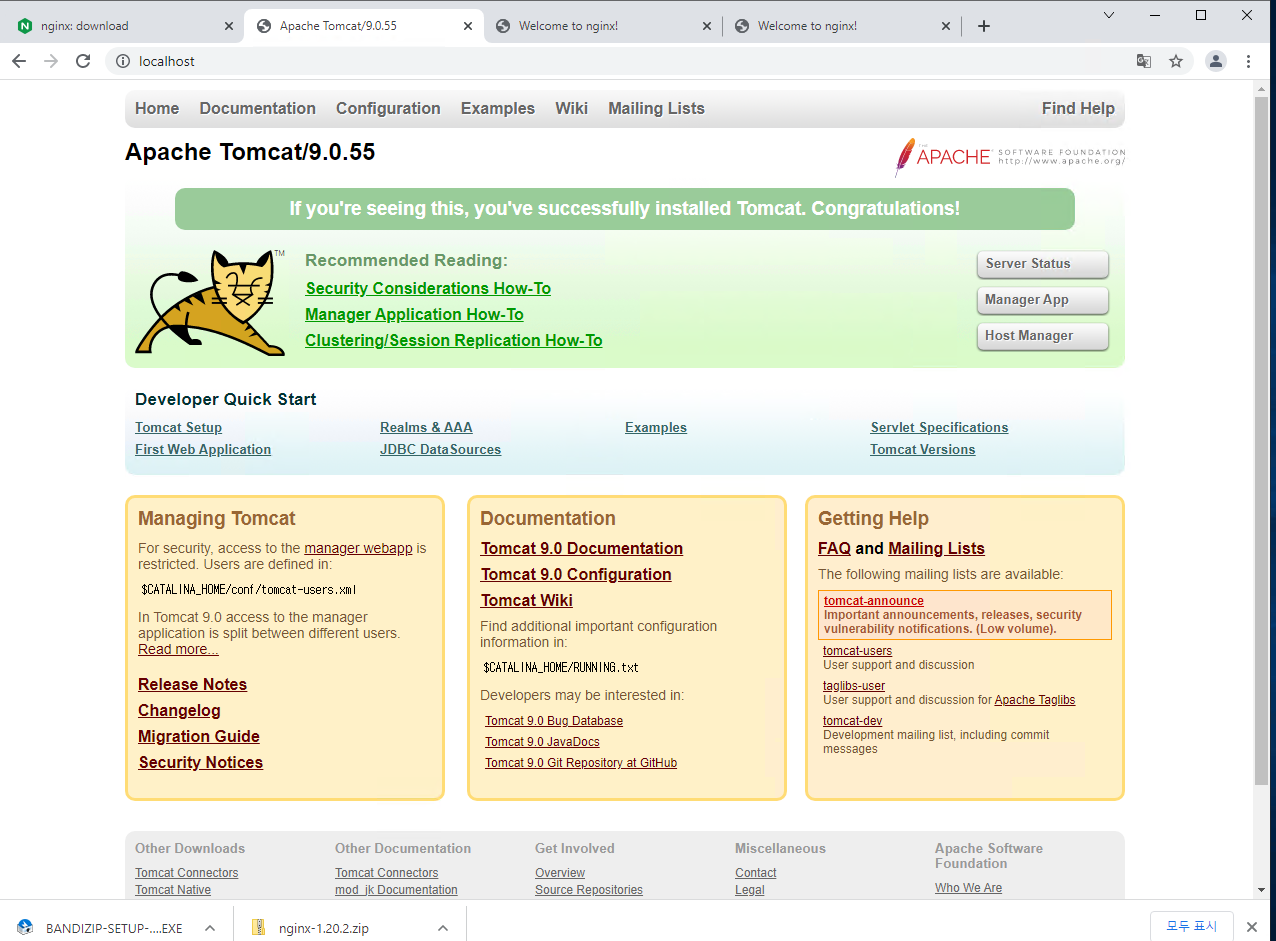This screenshot has width=1276, height=941.
Task: Open Tomcat 9.0 Configuration link
Action: coord(576,574)
